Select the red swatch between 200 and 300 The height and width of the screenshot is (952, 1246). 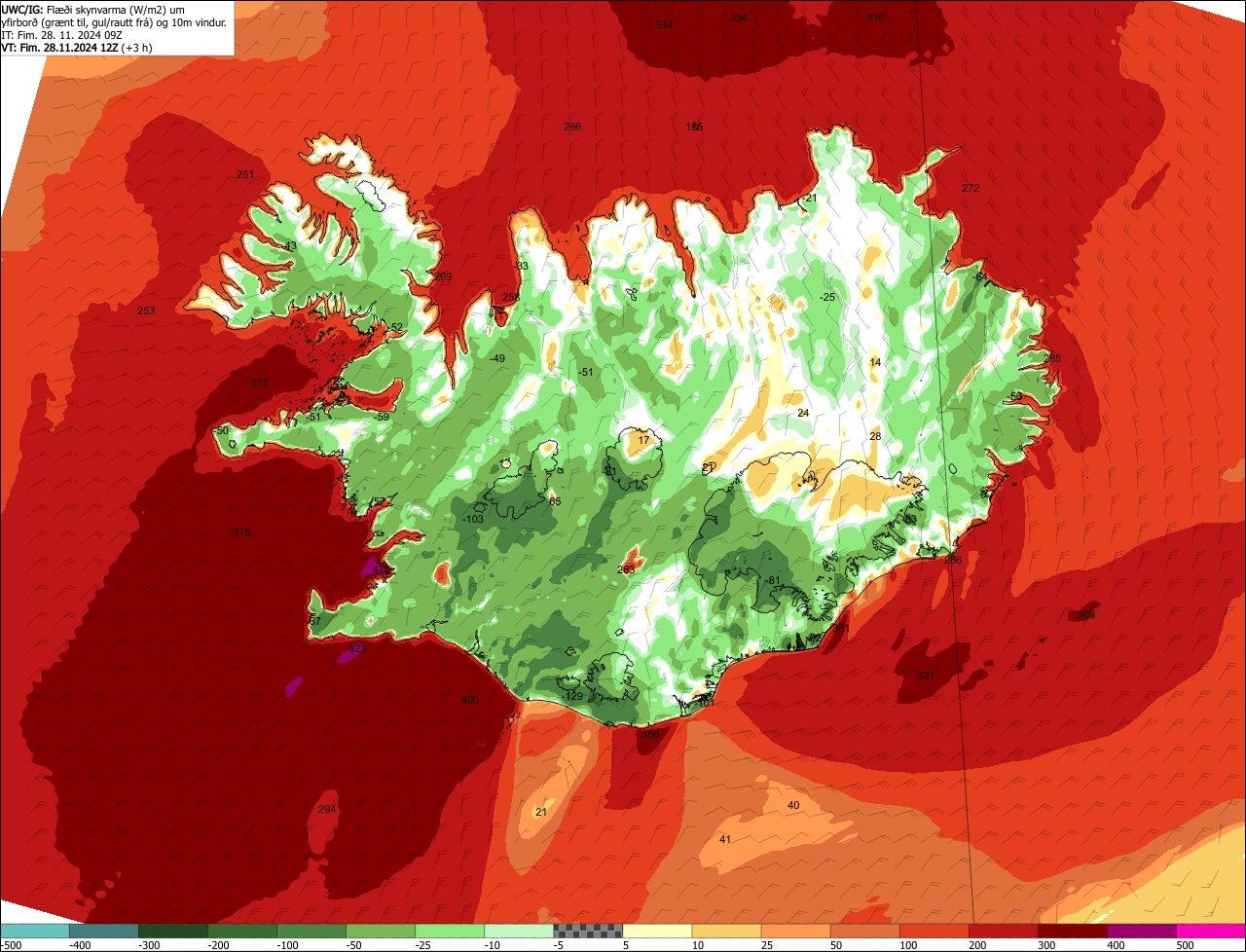1003,931
